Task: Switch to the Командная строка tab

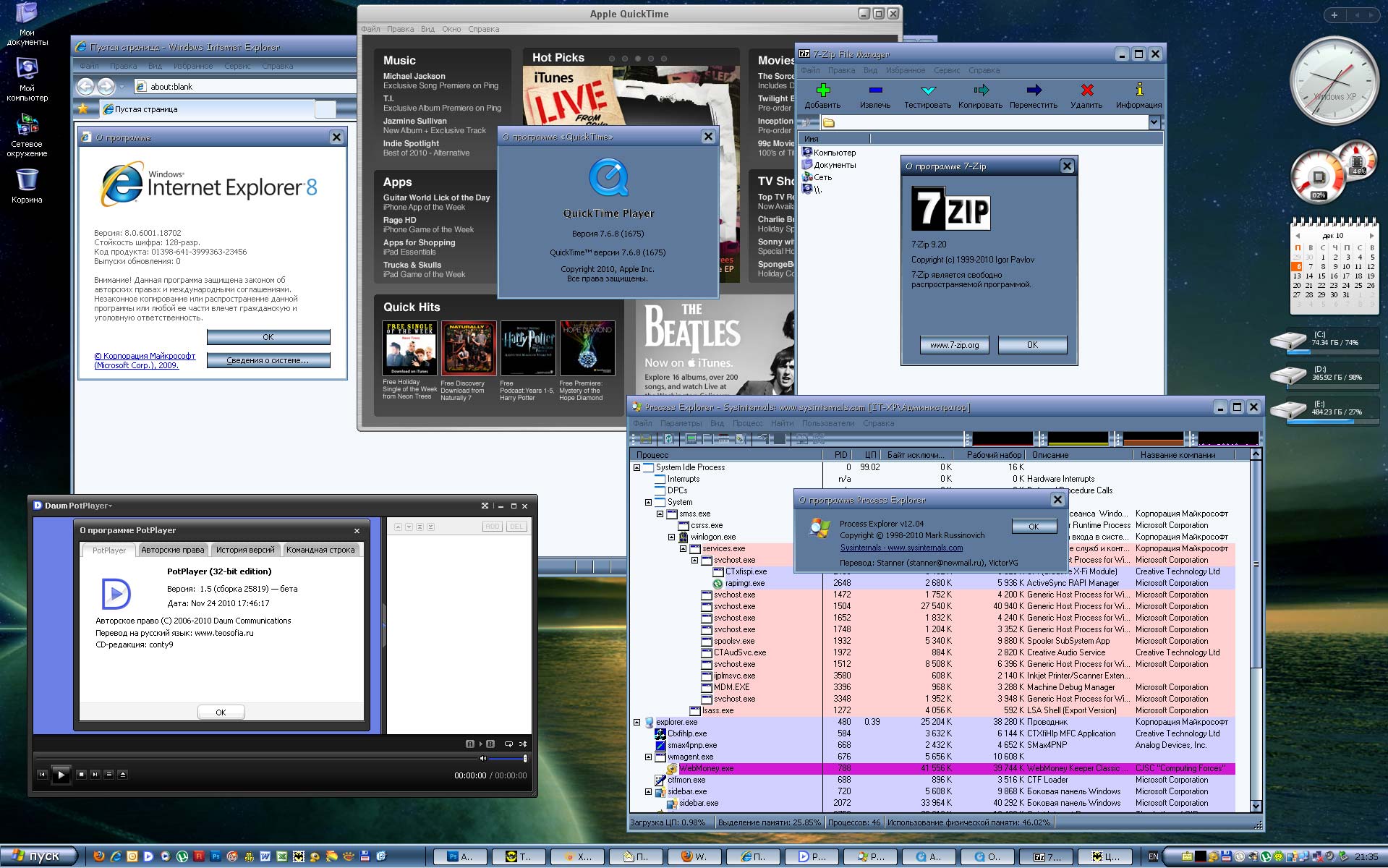Action: pyautogui.click(x=320, y=550)
